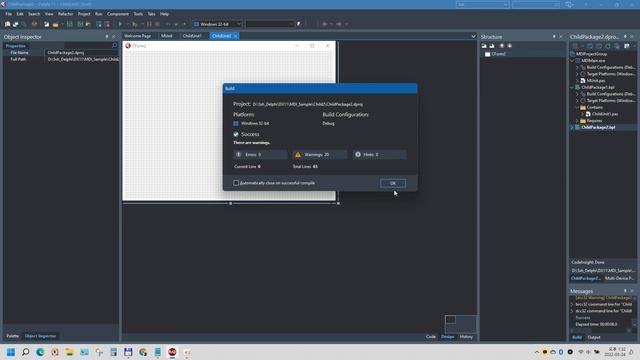Click the refresh icon in Projects toolbar

608,46
